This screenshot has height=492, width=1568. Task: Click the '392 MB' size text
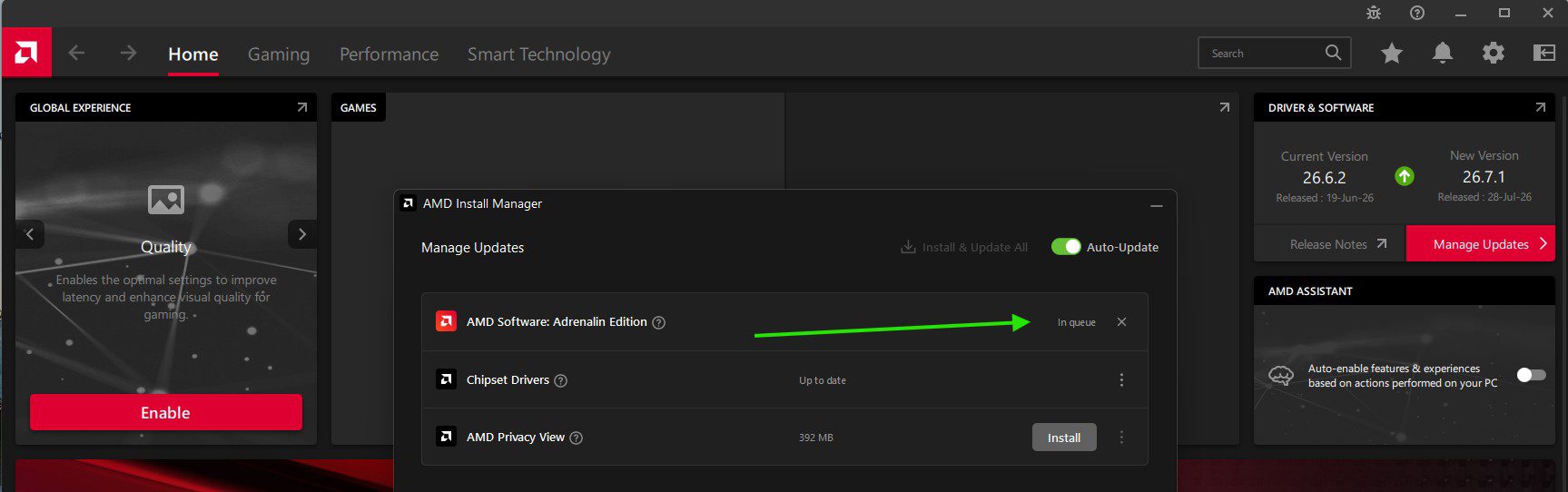[x=816, y=438]
